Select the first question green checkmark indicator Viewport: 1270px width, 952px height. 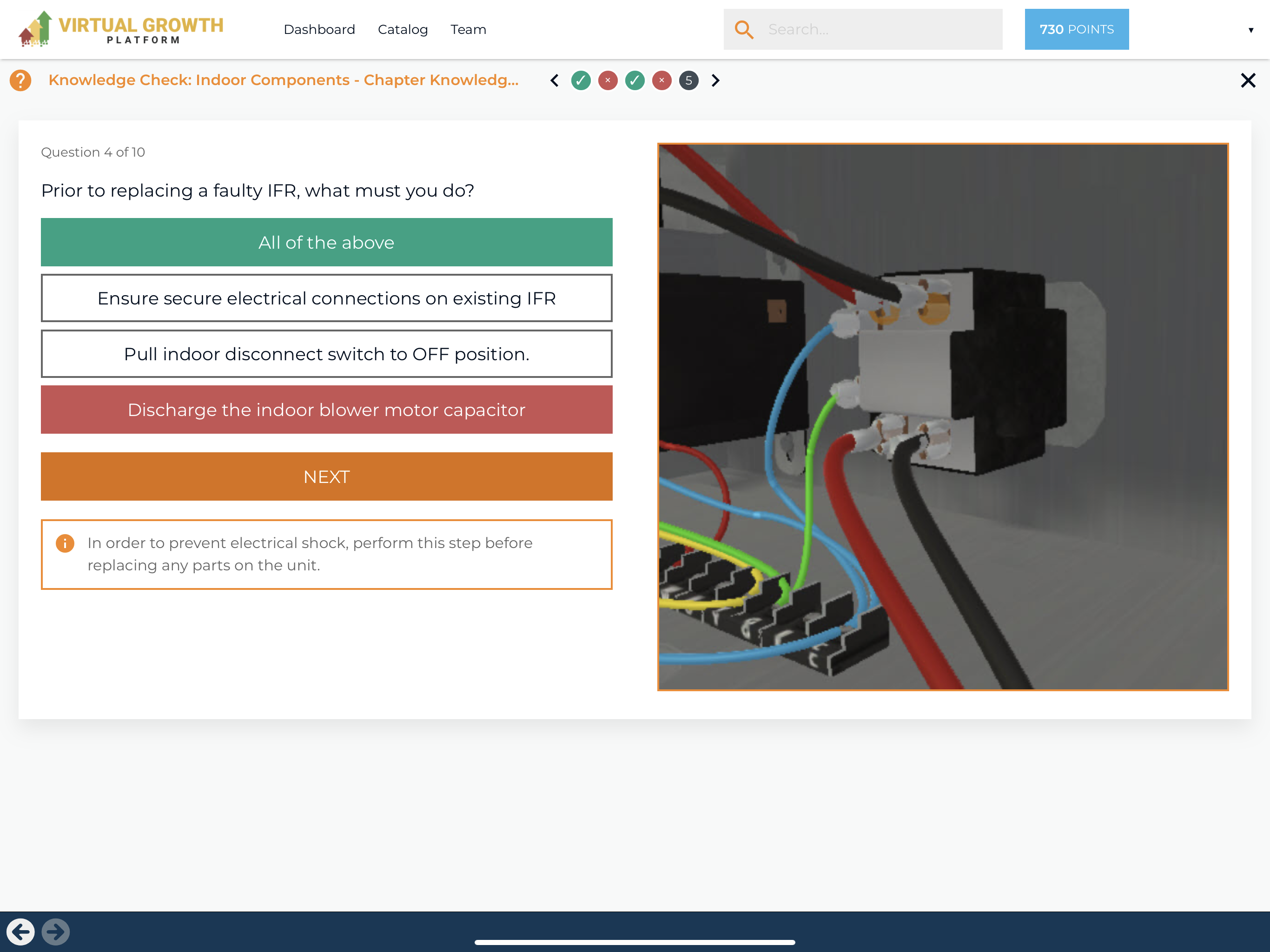click(x=581, y=80)
